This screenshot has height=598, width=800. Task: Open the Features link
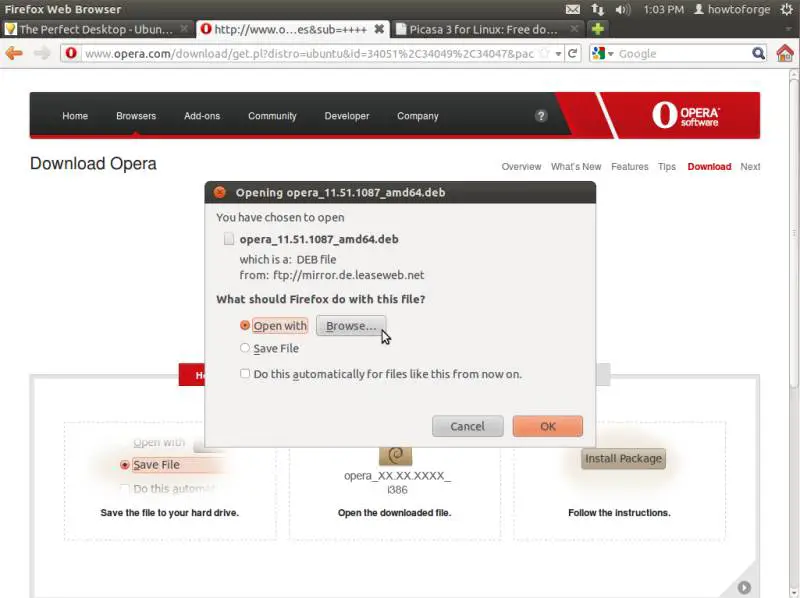tap(630, 166)
